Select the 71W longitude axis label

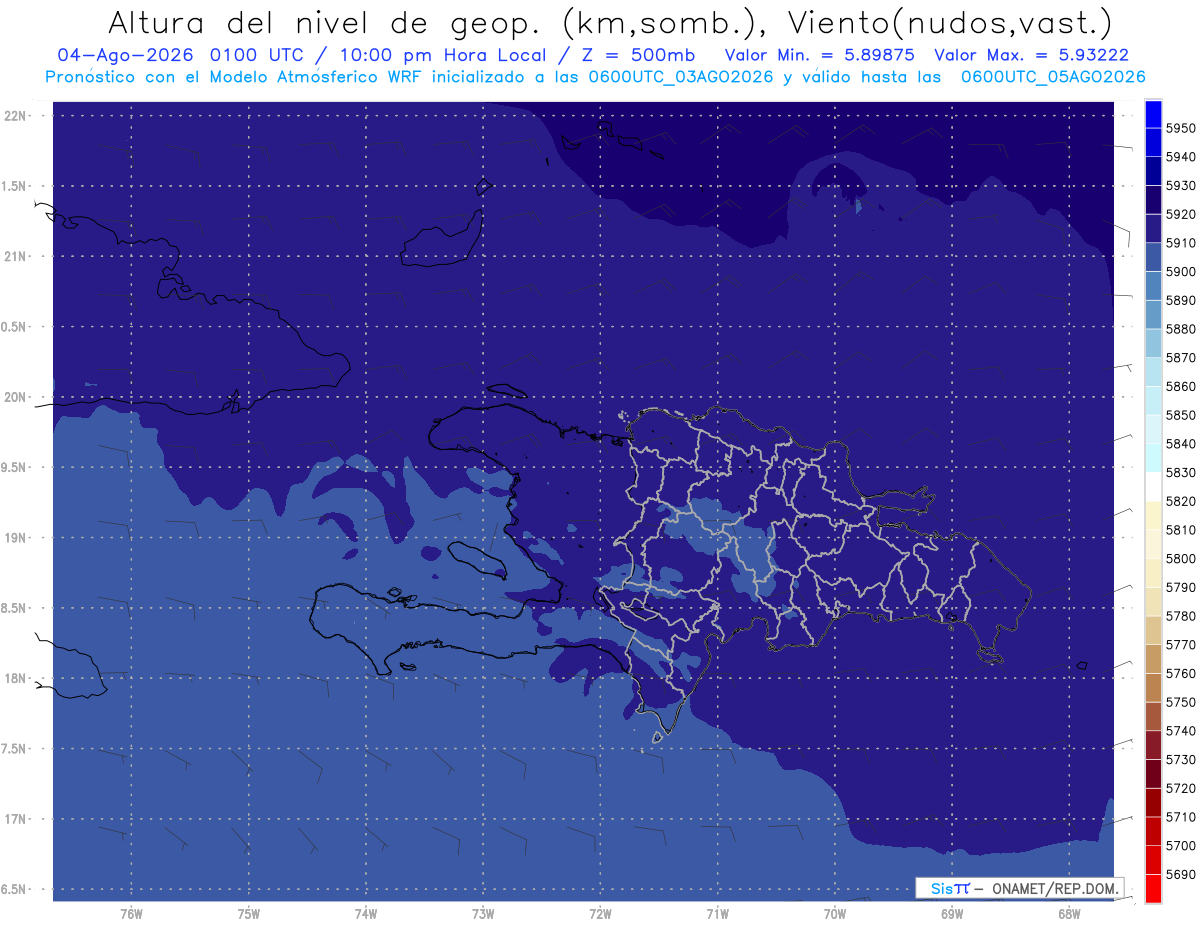717,913
